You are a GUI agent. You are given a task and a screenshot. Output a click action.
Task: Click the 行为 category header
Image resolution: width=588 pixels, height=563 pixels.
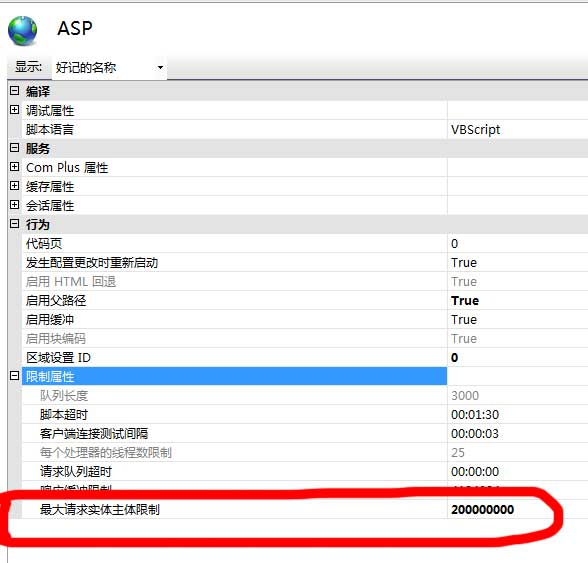[x=38, y=225]
